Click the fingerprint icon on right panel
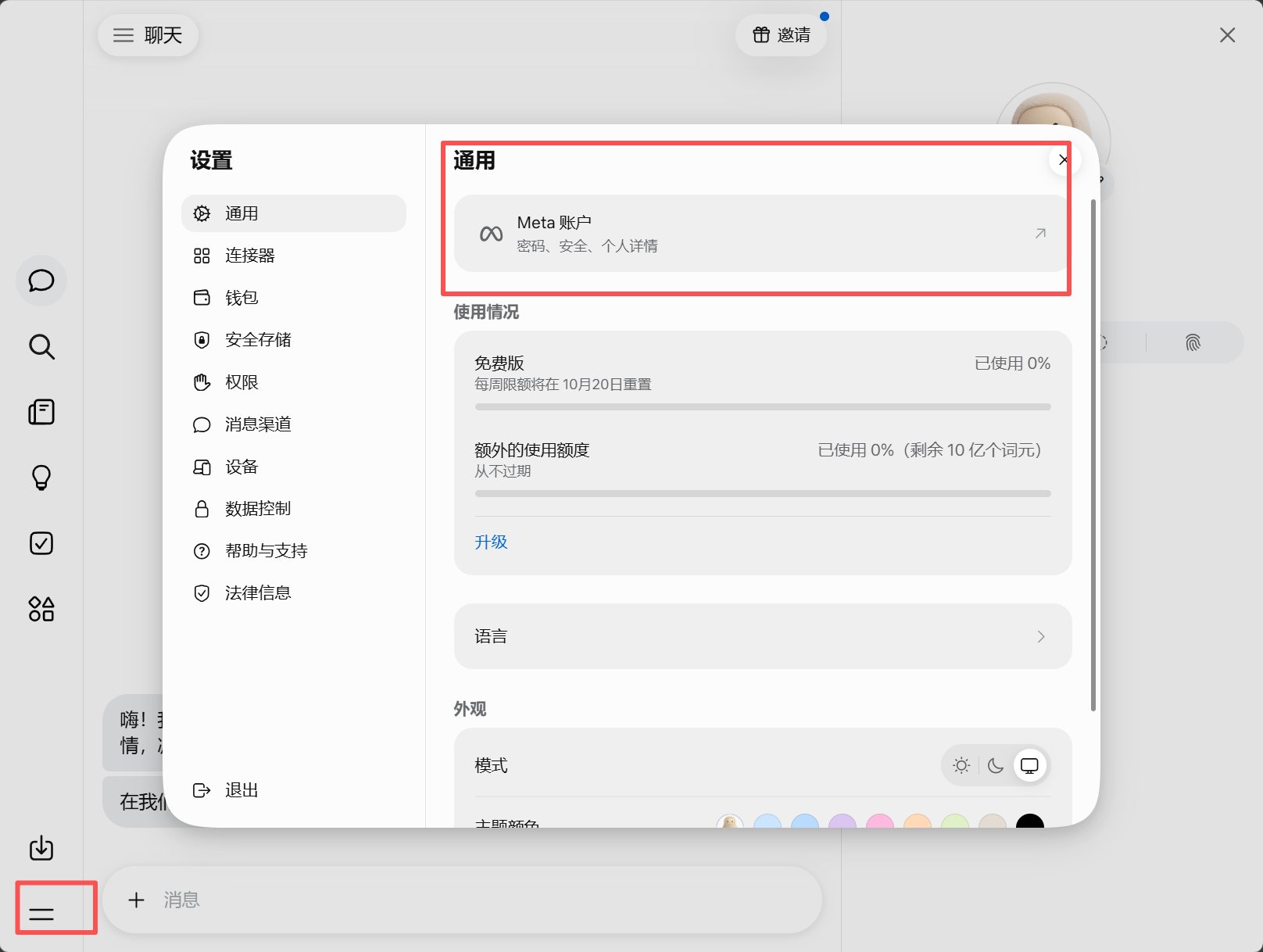Screen dimensions: 1263x952 pyautogui.click(x=1193, y=342)
